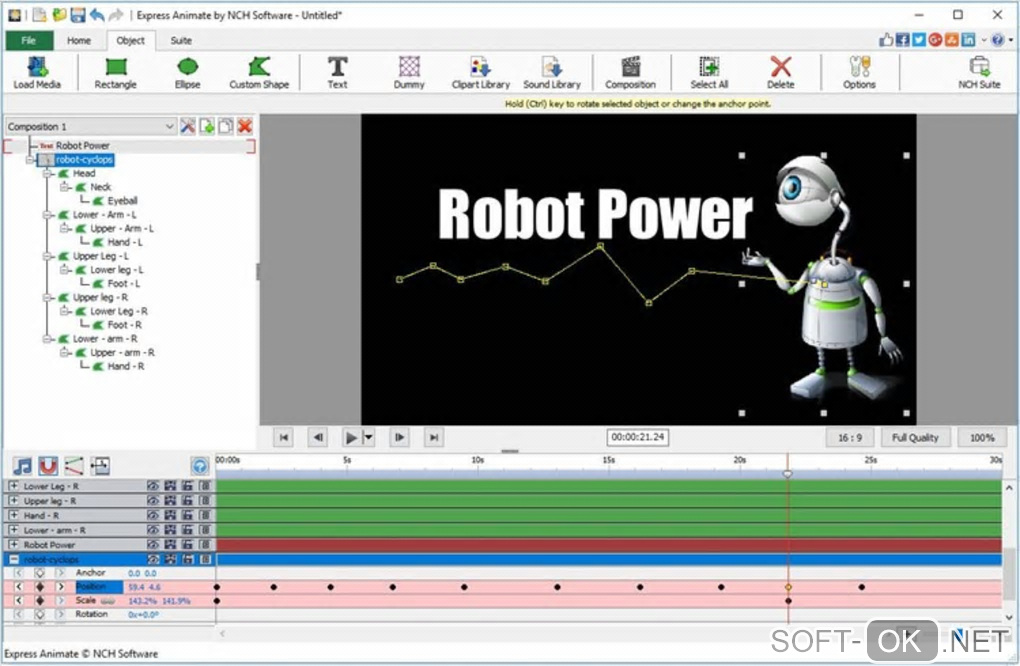
Task: Add a Text object
Action: (x=337, y=72)
